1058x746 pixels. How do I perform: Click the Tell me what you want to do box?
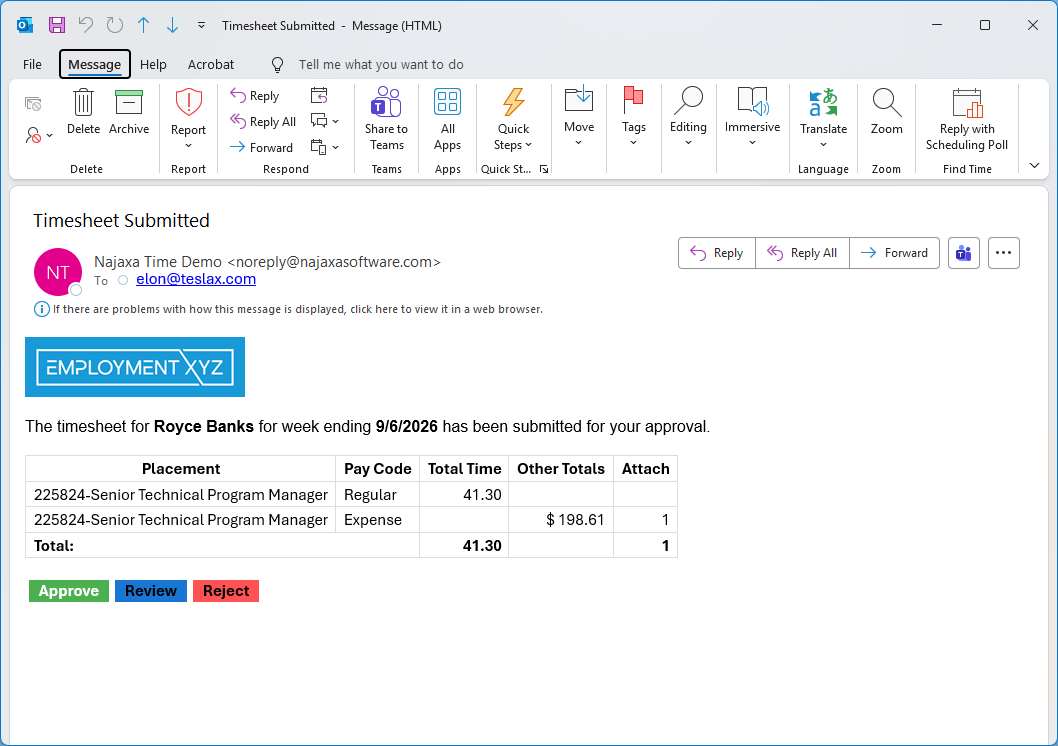[x=381, y=65]
